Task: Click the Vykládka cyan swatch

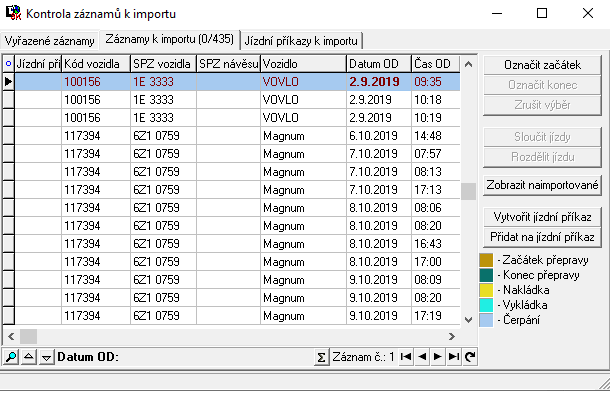Action: tap(486, 305)
